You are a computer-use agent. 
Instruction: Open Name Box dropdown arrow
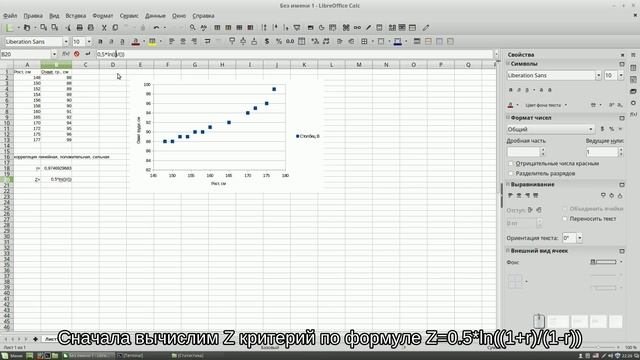pos(54,54)
